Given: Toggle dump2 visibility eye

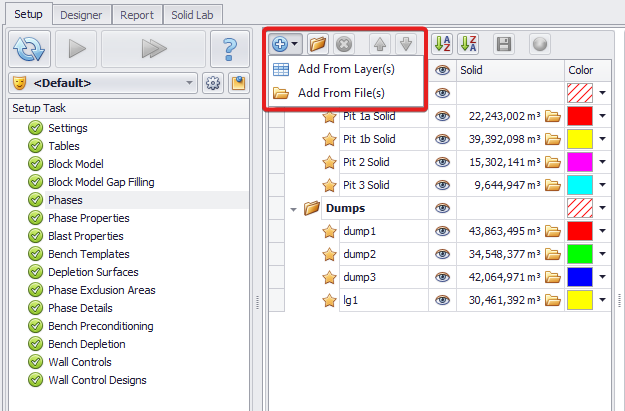Looking at the screenshot, I should pos(442,254).
